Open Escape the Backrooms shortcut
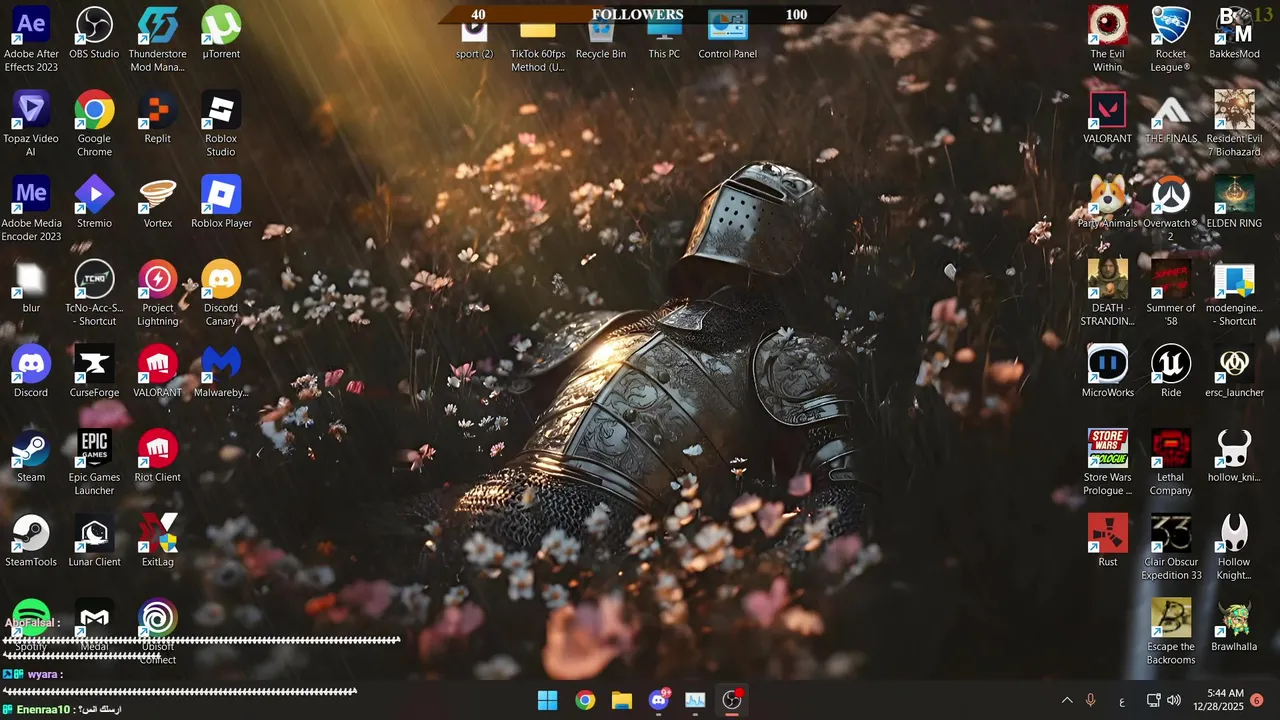 [x=1171, y=632]
